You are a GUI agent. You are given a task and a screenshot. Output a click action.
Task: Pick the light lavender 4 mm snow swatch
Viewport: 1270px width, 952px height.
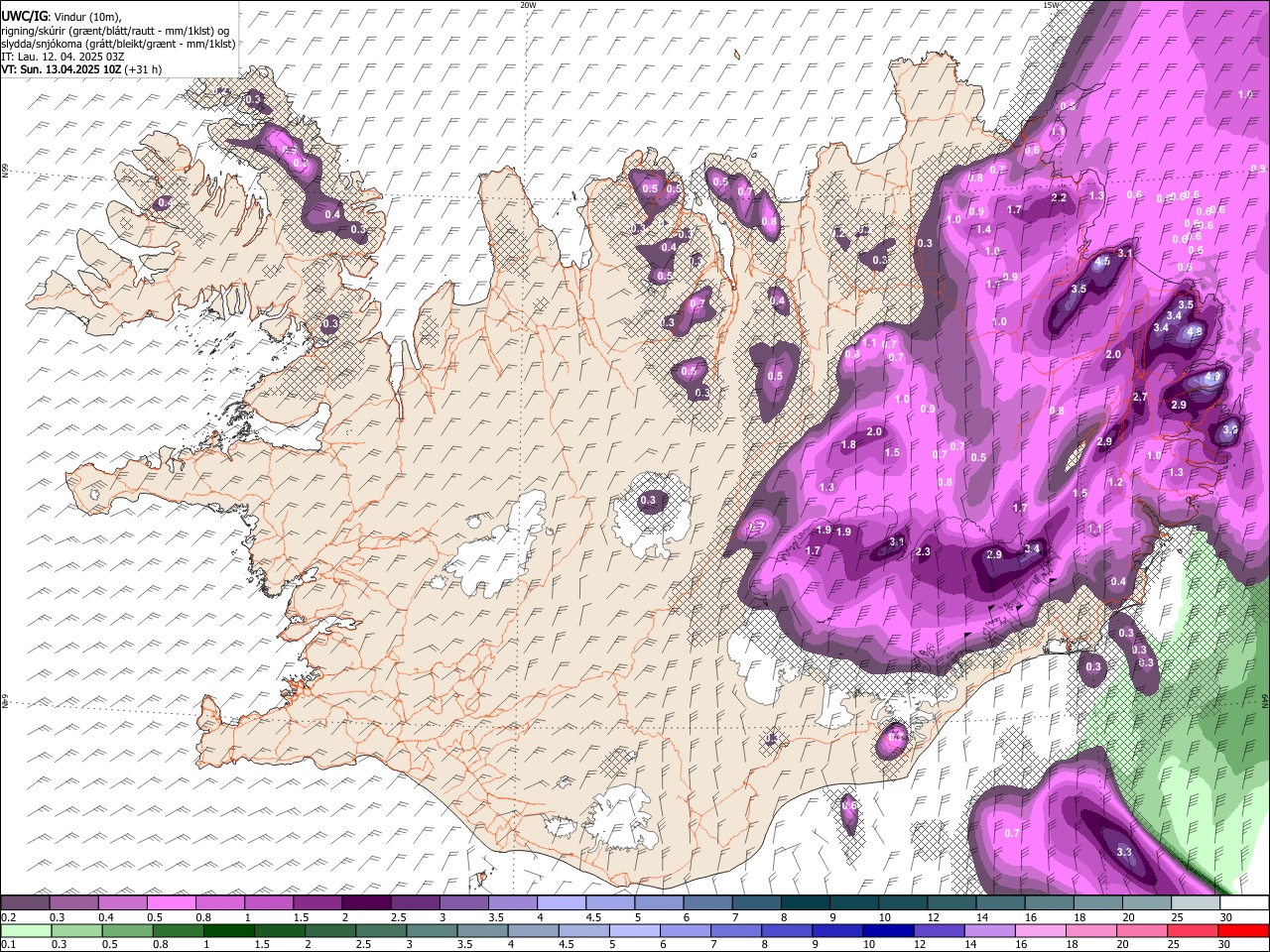(562, 902)
